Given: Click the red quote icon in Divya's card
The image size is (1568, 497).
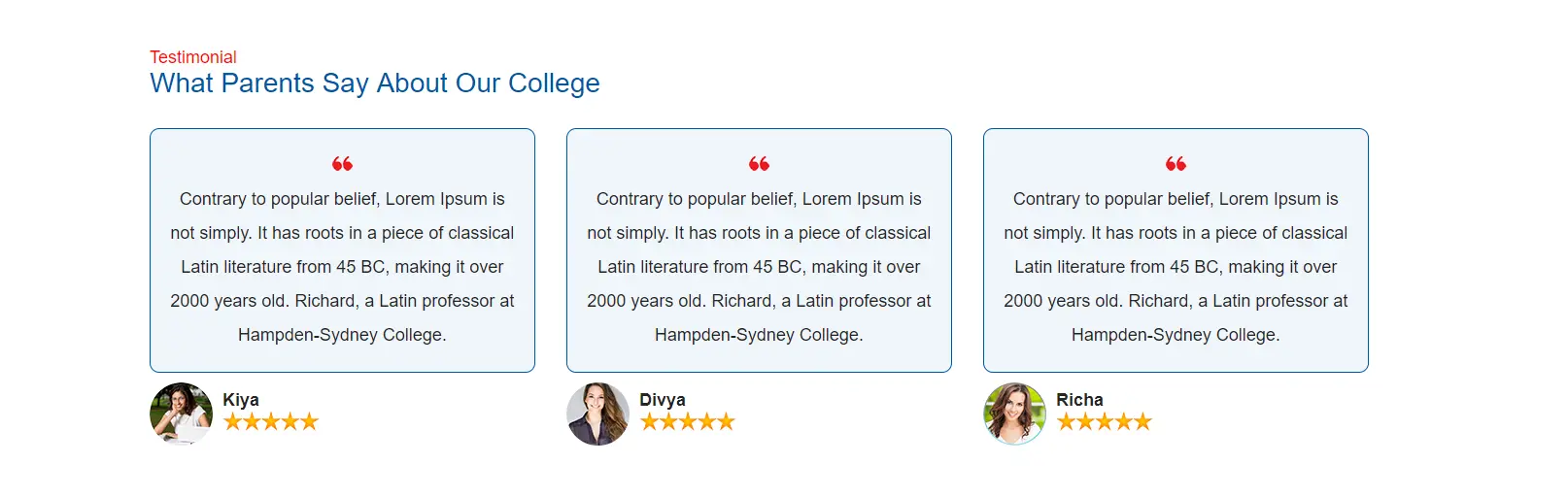Looking at the screenshot, I should 759,164.
